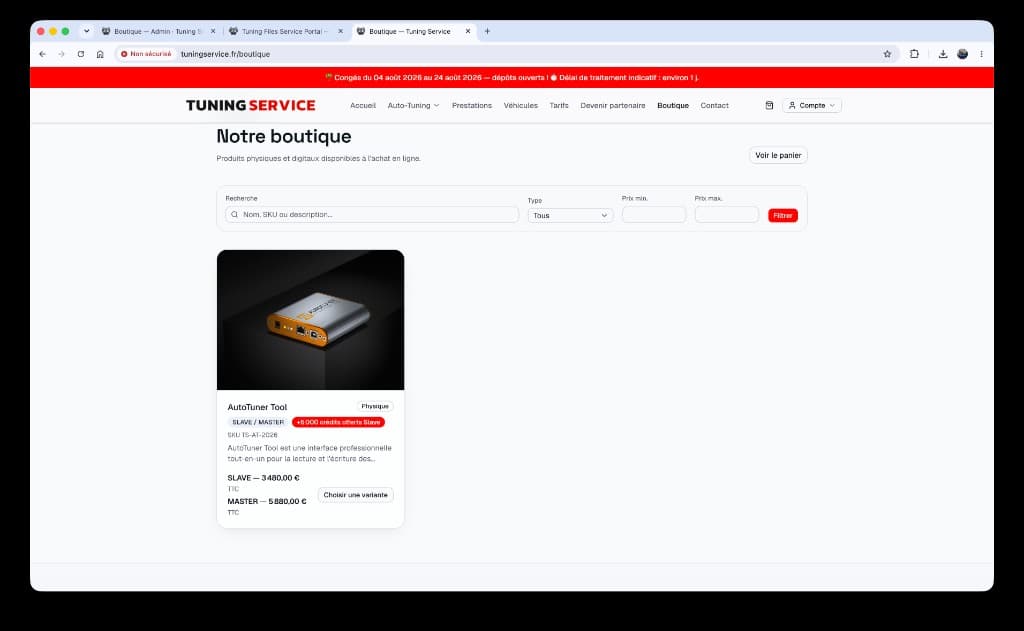This screenshot has width=1024, height=631.
Task: Click the red Filtrer button
Action: click(x=782, y=215)
